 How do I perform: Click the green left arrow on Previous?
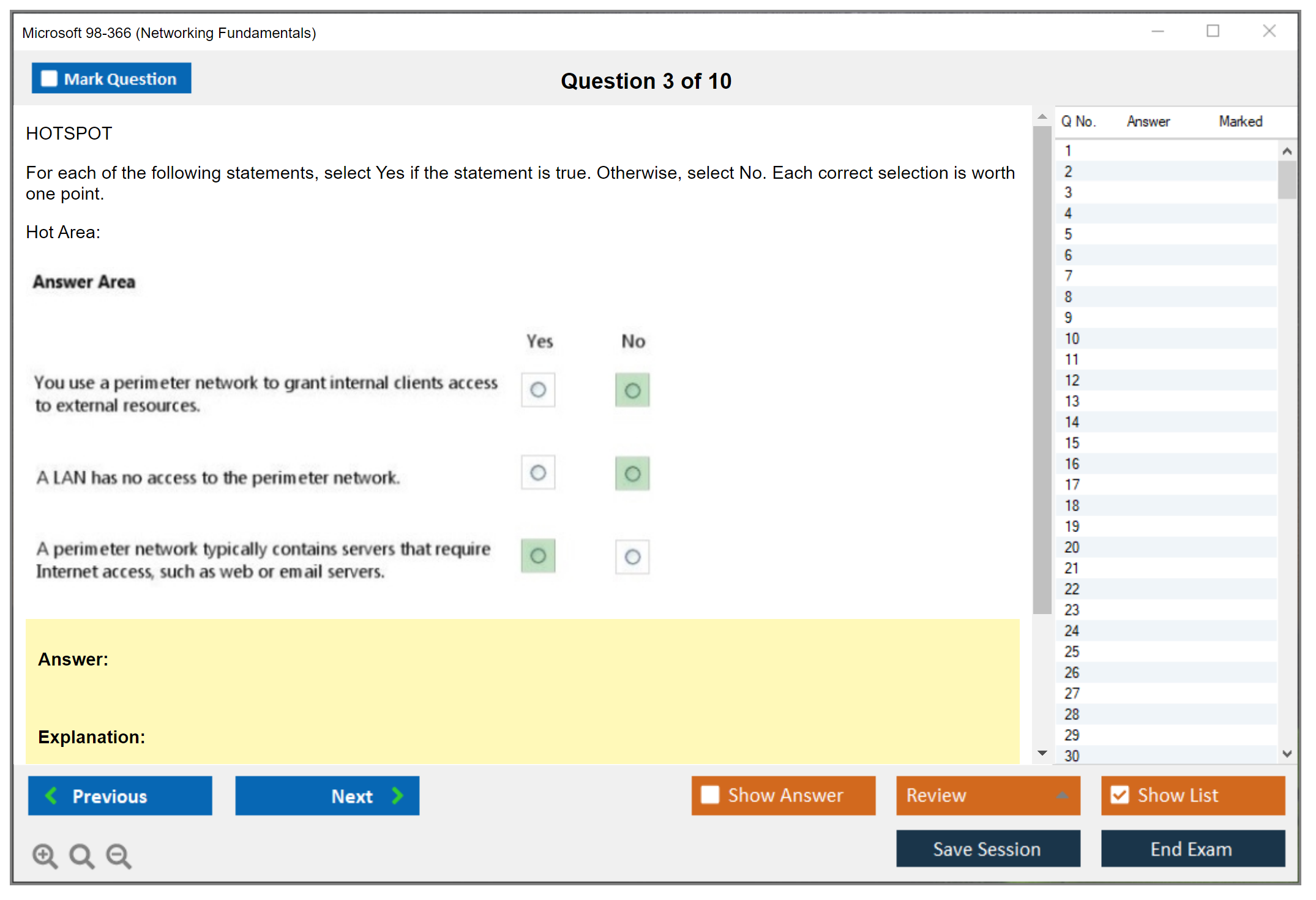(x=51, y=795)
